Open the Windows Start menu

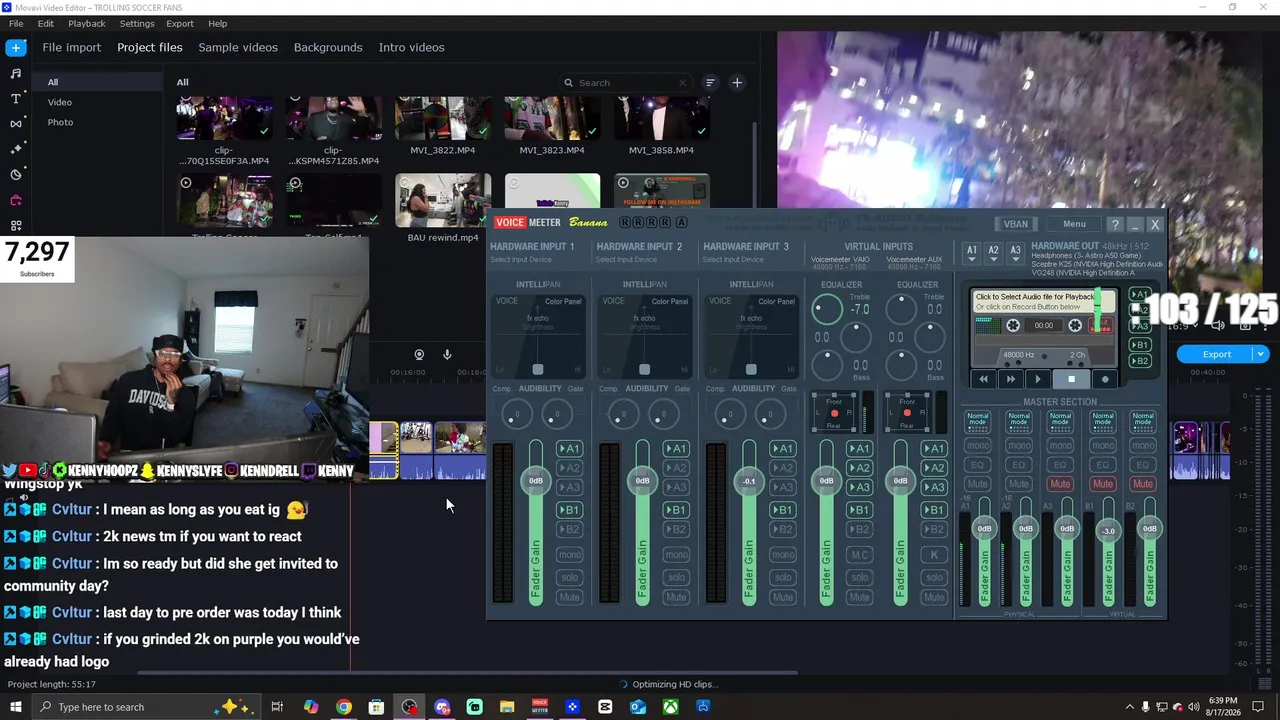click(x=16, y=707)
